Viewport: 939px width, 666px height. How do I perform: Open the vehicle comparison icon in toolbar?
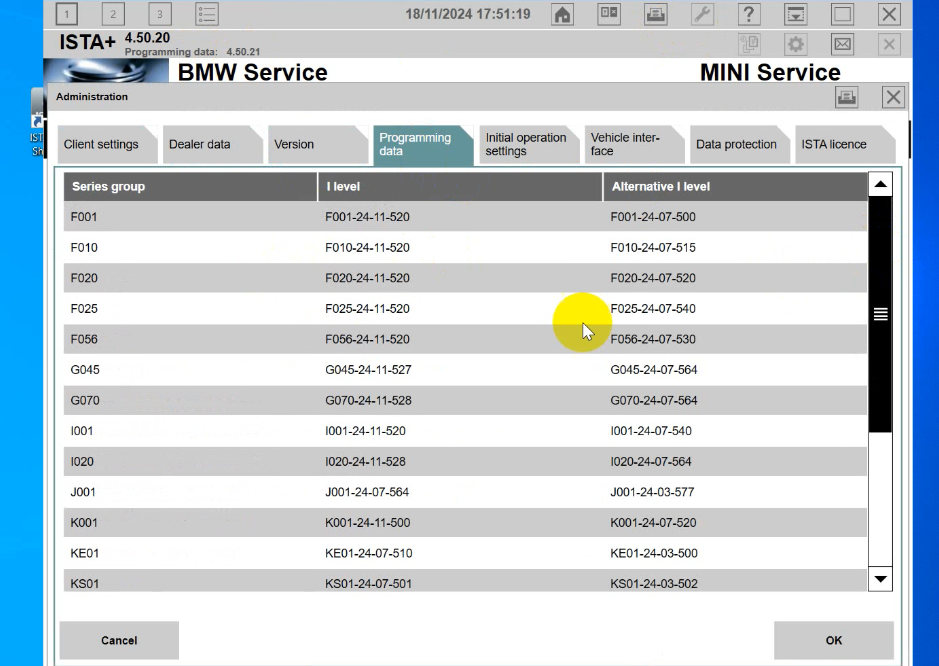tap(609, 14)
